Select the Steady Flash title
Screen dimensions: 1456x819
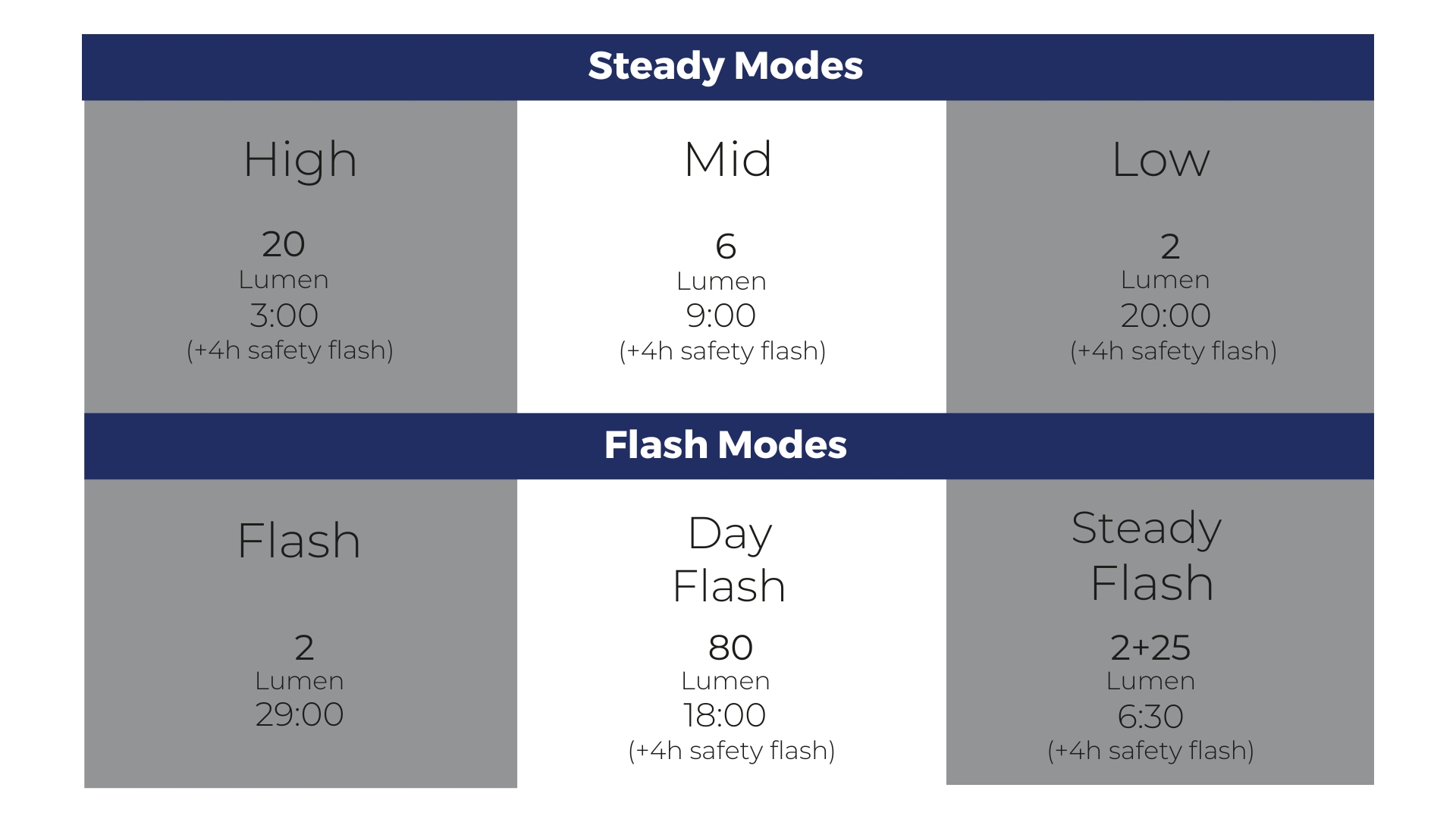(x=1149, y=555)
